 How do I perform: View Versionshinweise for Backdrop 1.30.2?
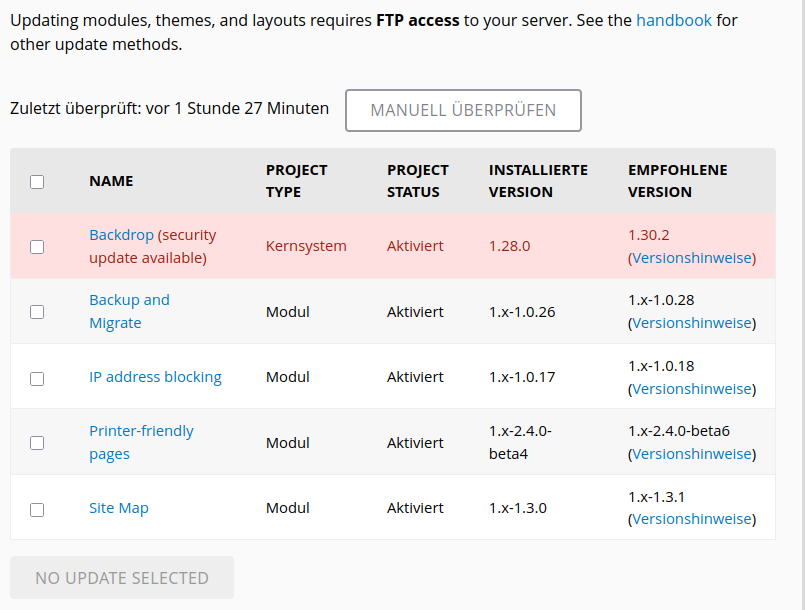tap(691, 257)
